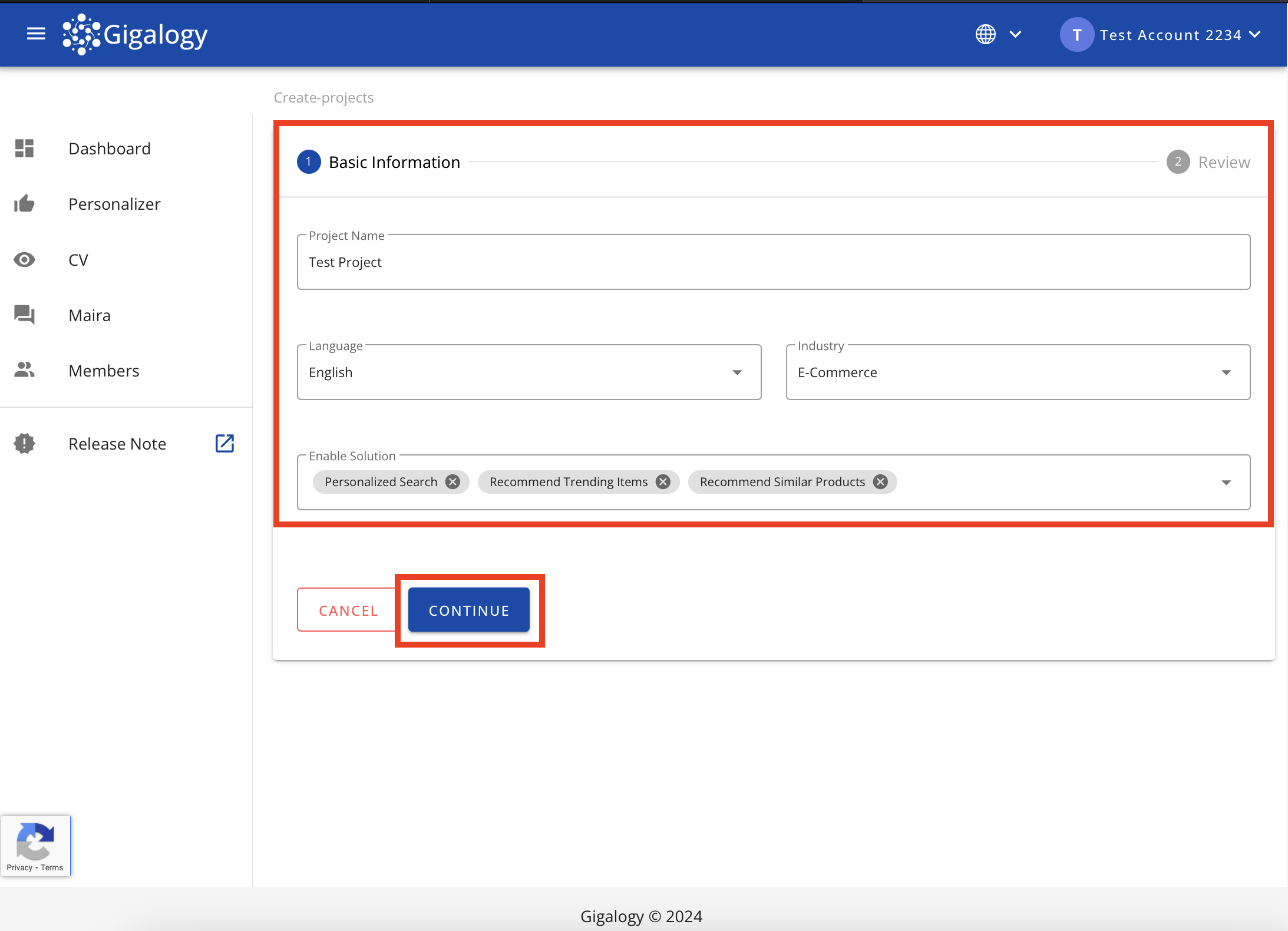Click the CANCEL button
This screenshot has height=931, width=1288.
348,610
